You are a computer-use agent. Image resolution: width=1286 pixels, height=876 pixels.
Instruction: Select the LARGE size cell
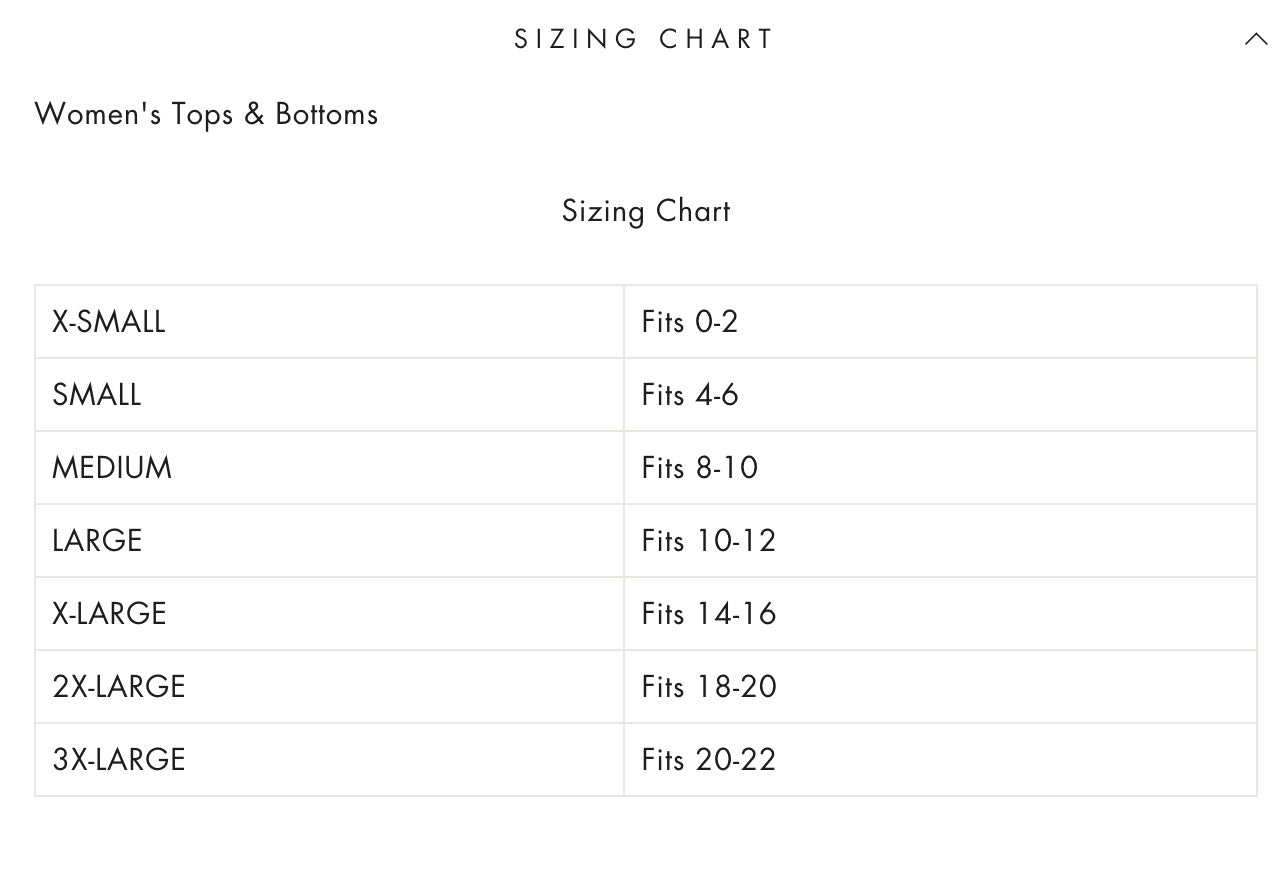pyautogui.click(x=97, y=541)
